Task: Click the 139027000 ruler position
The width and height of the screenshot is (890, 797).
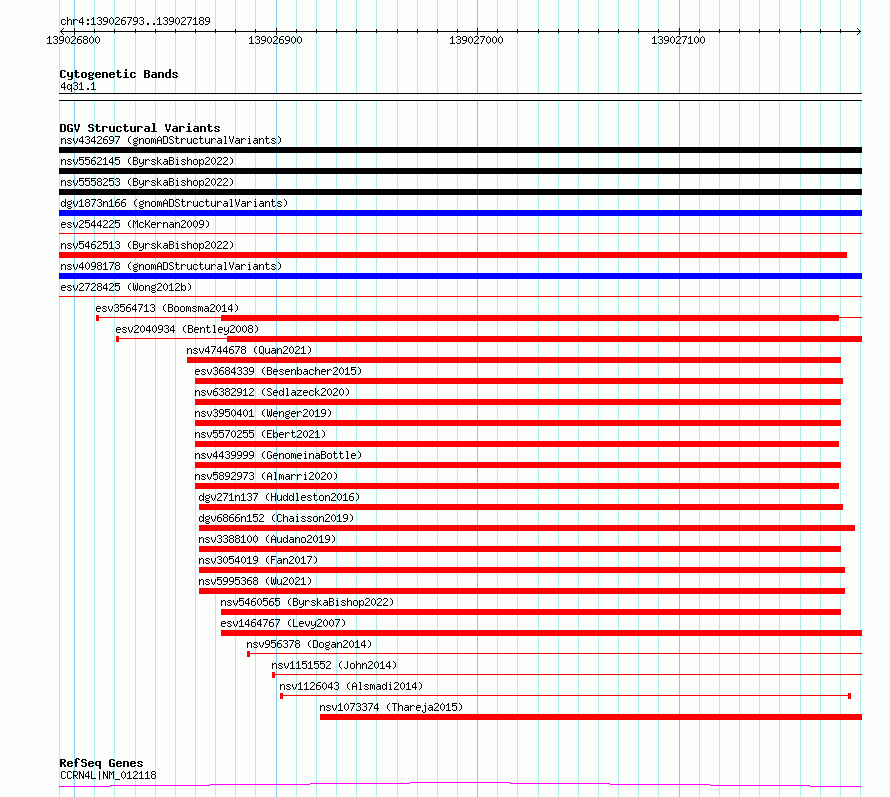Action: [476, 40]
